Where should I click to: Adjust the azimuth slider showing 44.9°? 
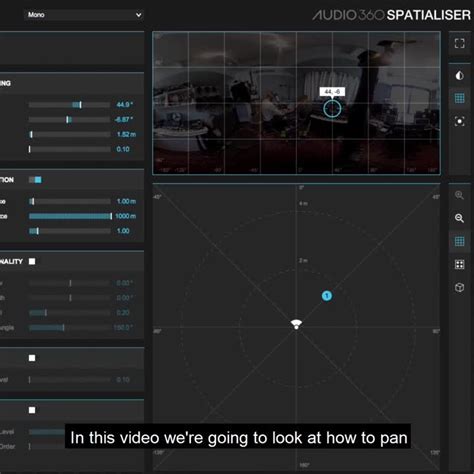[69, 105]
